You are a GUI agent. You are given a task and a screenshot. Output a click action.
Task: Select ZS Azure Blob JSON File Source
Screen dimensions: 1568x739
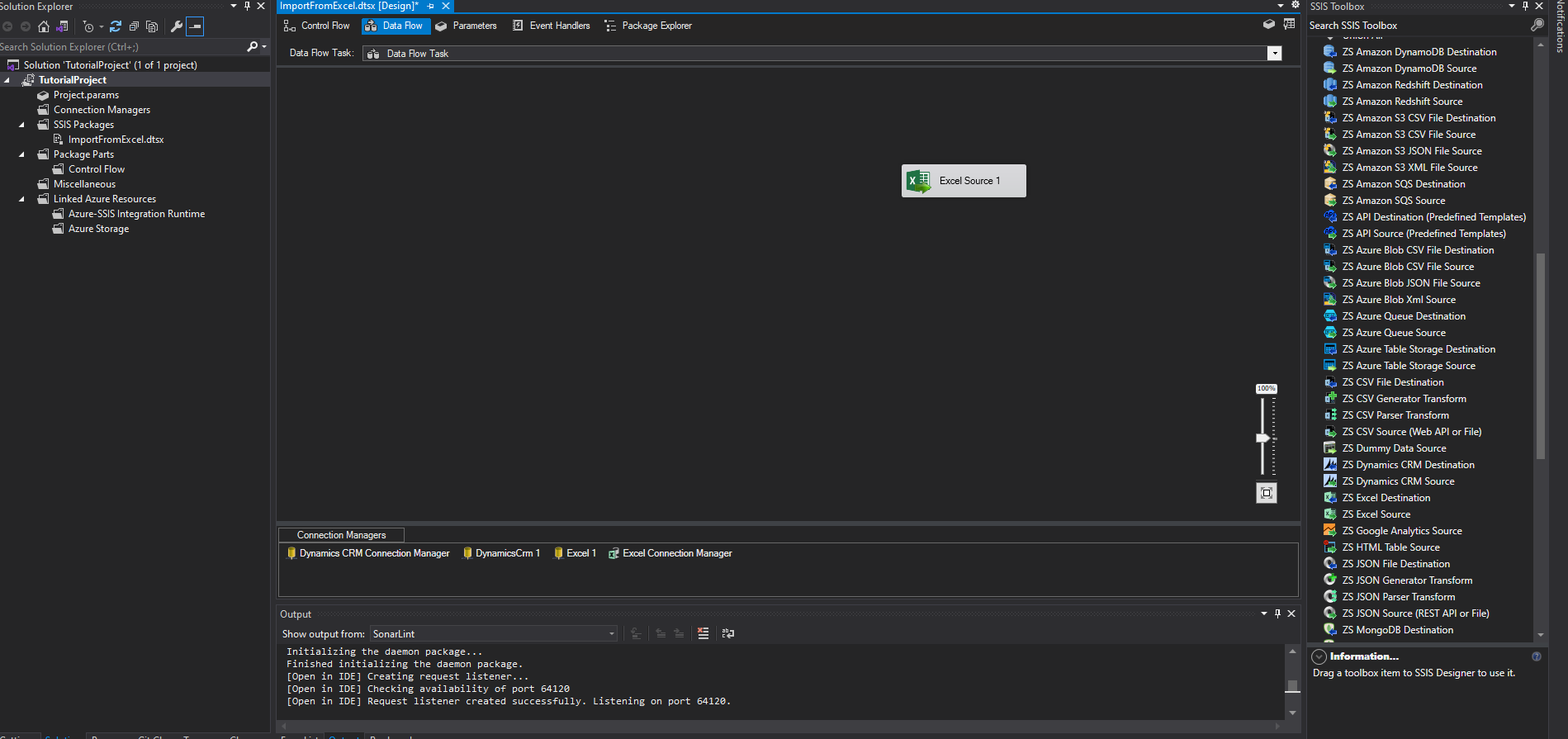point(1410,283)
